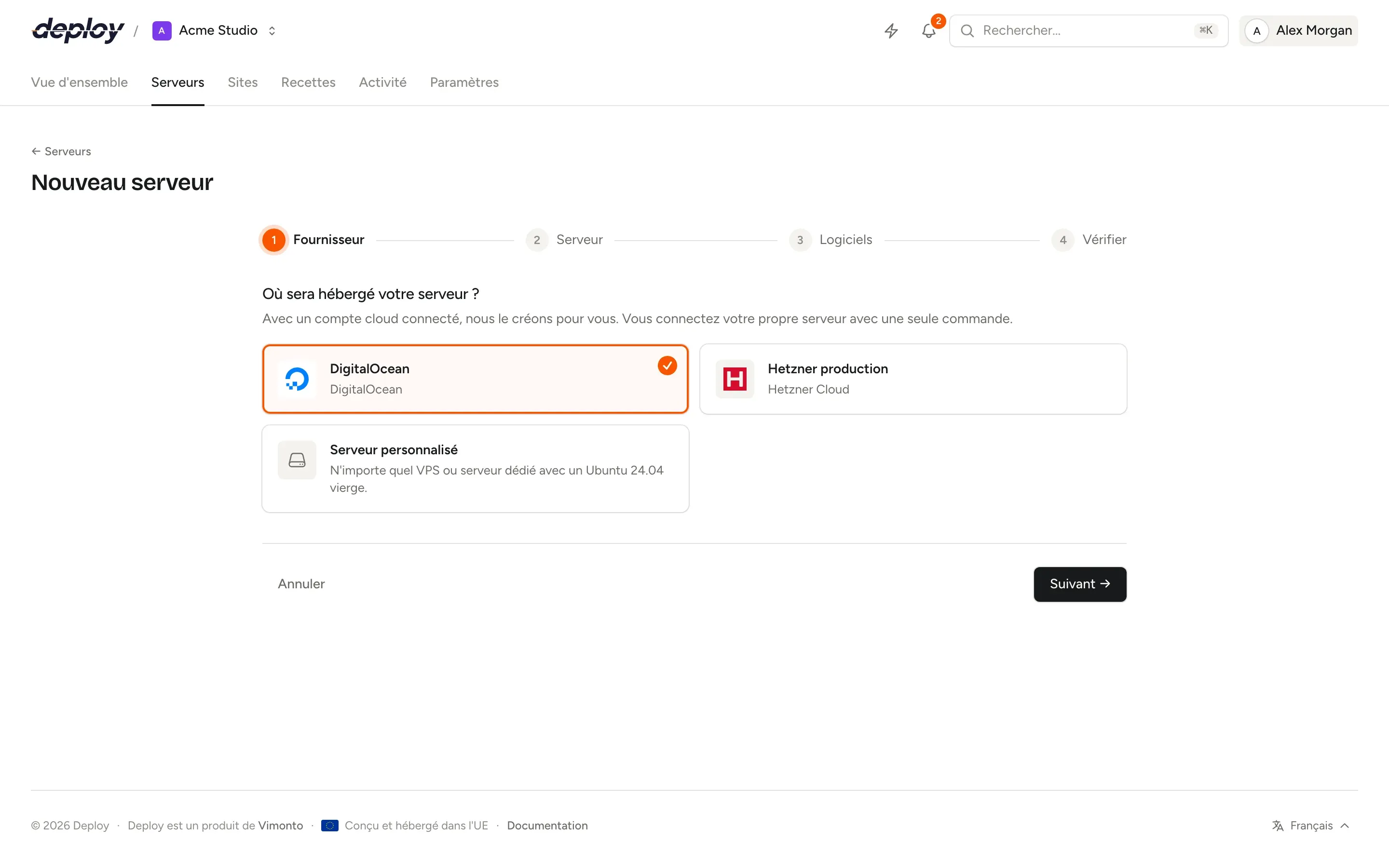The image size is (1389, 868).
Task: Click the custom server drive icon
Action: pyautogui.click(x=297, y=460)
